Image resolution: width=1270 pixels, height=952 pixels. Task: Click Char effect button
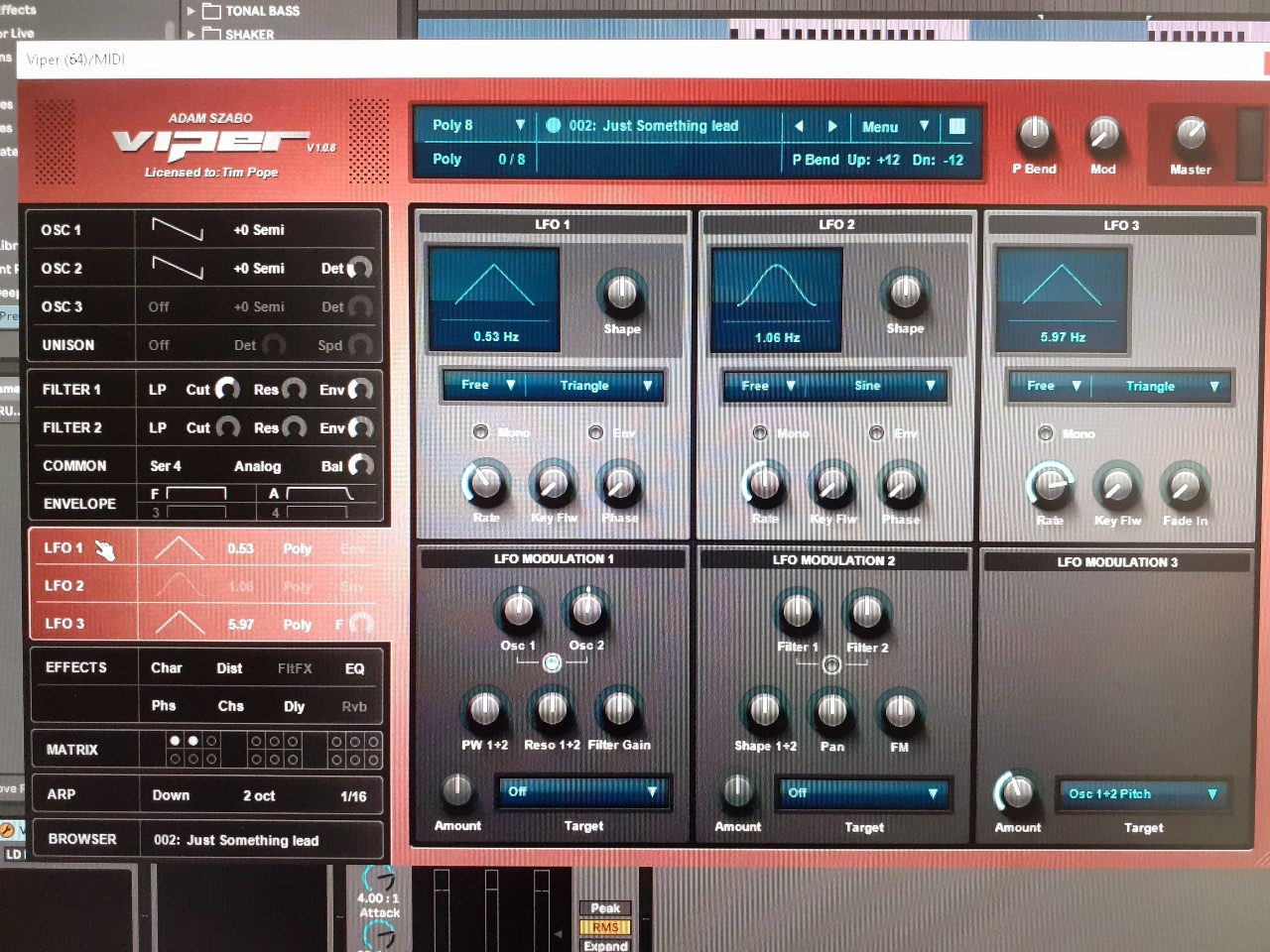166,668
